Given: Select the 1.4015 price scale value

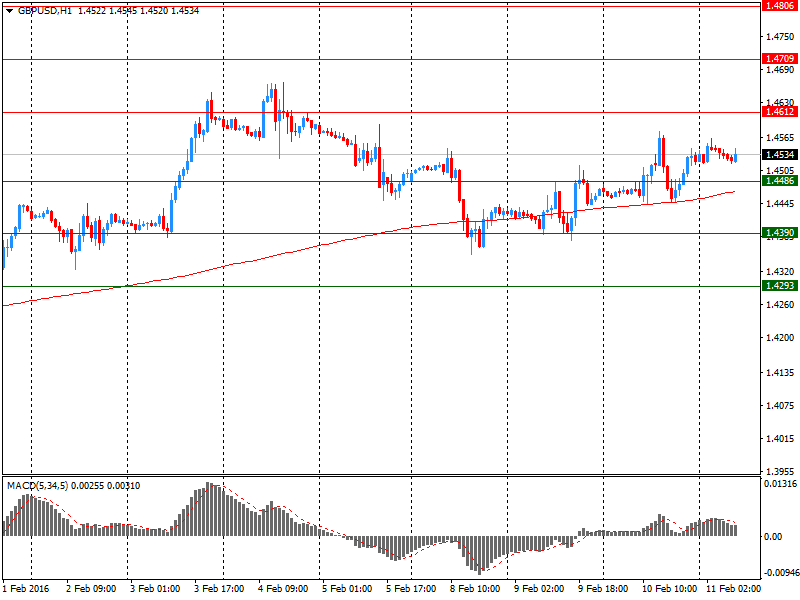Looking at the screenshot, I should click(x=780, y=439).
